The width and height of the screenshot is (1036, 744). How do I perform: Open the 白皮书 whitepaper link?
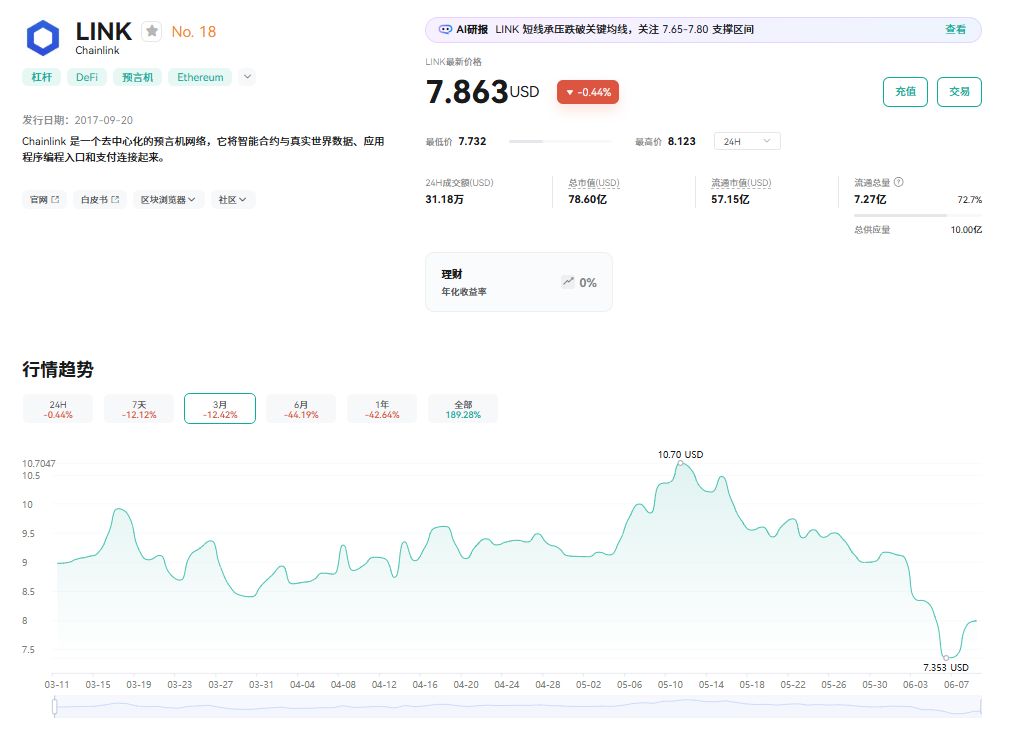(x=100, y=200)
